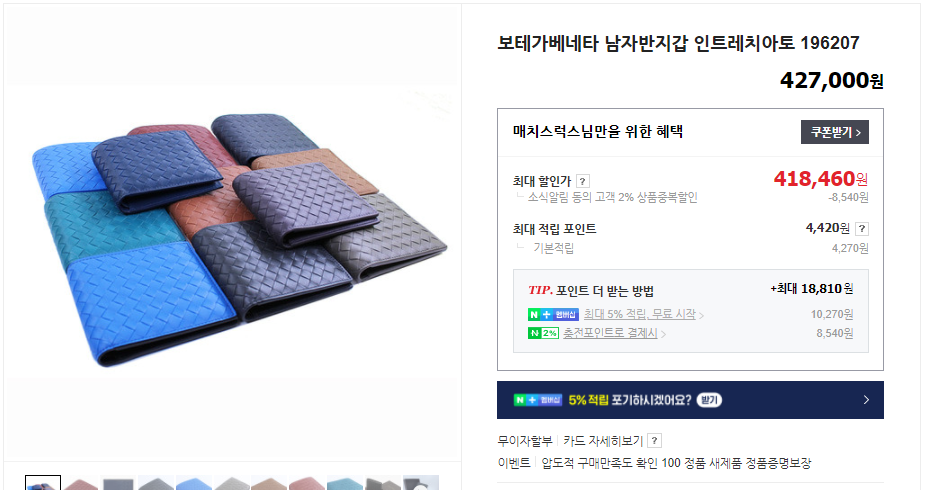Image resolution: width=932 pixels, height=490 pixels.
Task: Click the 쿠폰받기 coupon button
Action: (x=835, y=132)
